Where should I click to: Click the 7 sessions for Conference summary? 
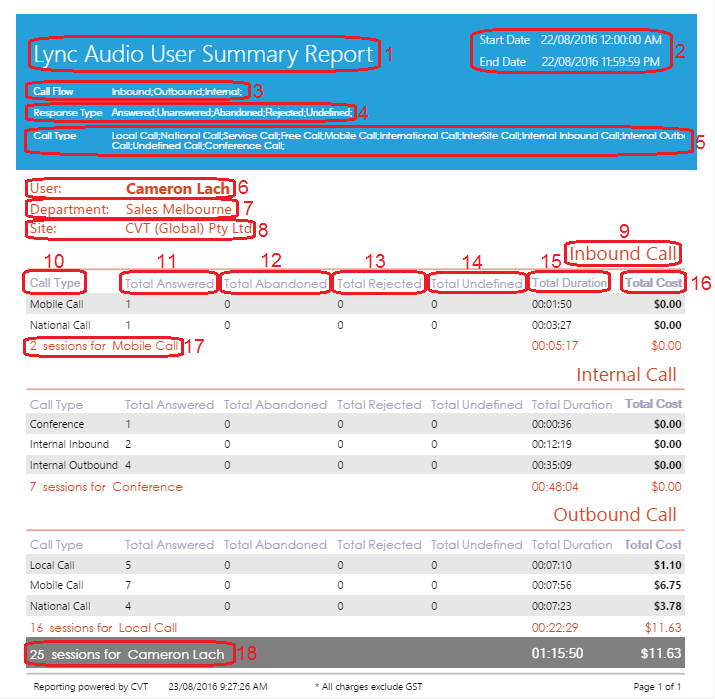click(106, 487)
